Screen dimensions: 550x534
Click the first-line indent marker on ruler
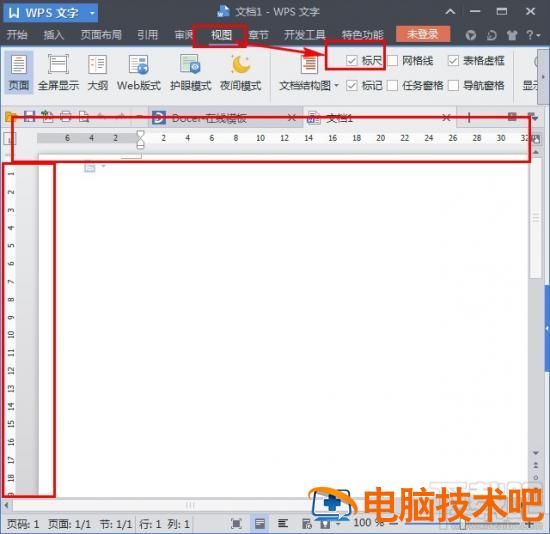coord(140,135)
